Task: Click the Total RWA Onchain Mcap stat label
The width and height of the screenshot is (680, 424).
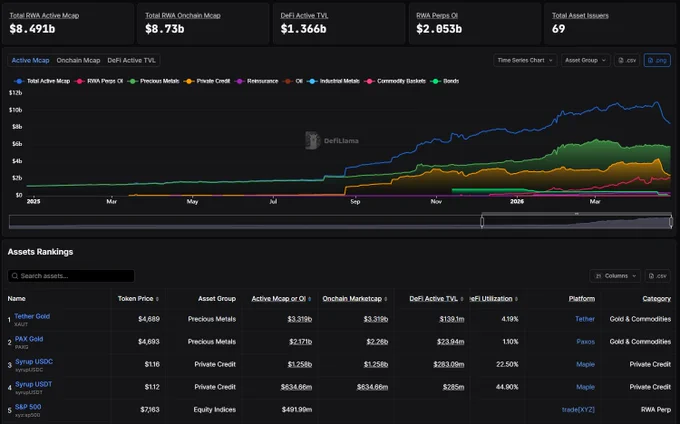Action: tap(183, 16)
